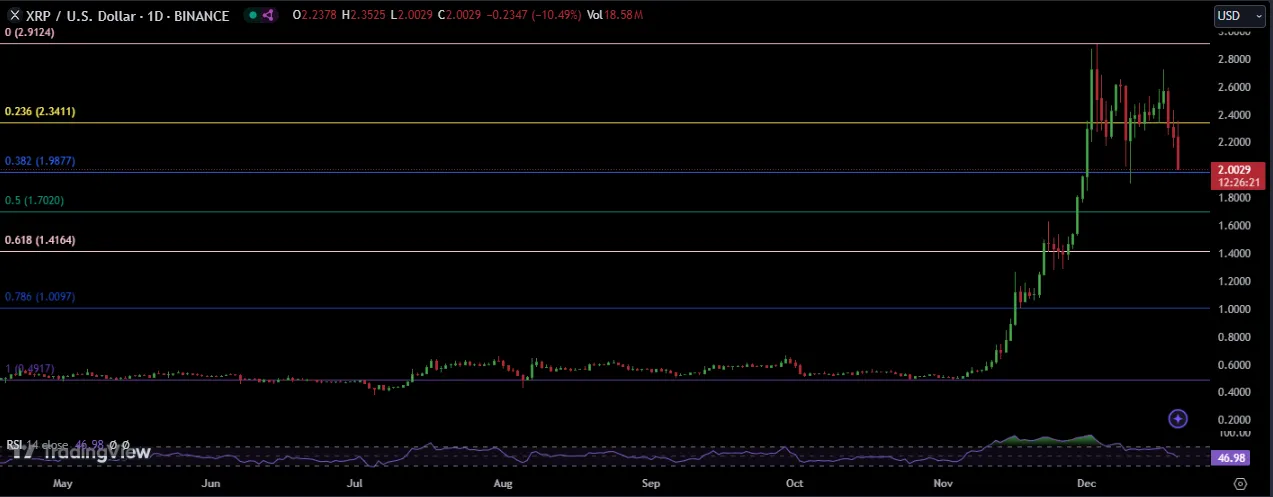Click the 1.0000 price scale label
This screenshot has width=1273, height=497.
click(1236, 309)
